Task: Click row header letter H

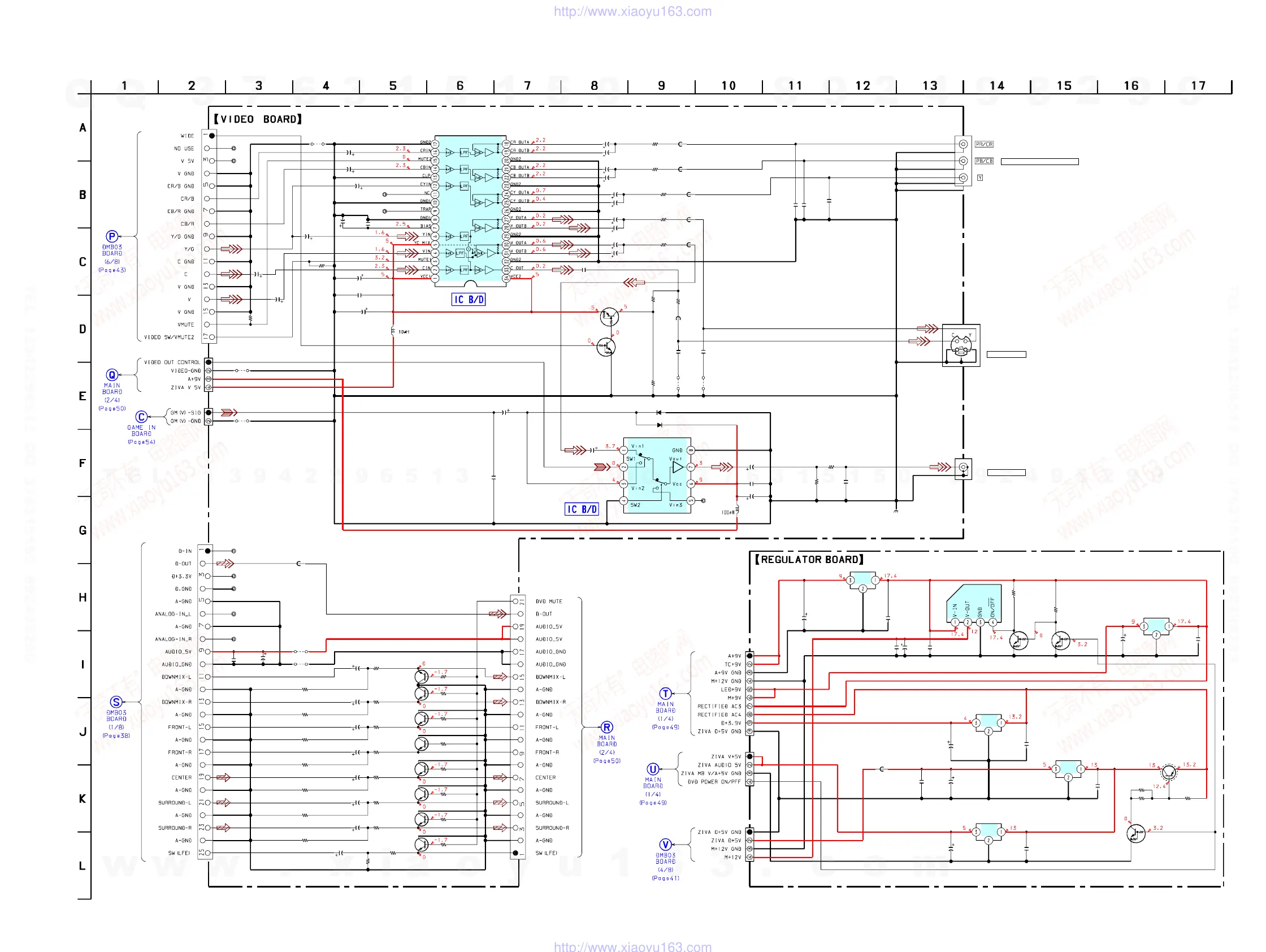Action: point(83,597)
